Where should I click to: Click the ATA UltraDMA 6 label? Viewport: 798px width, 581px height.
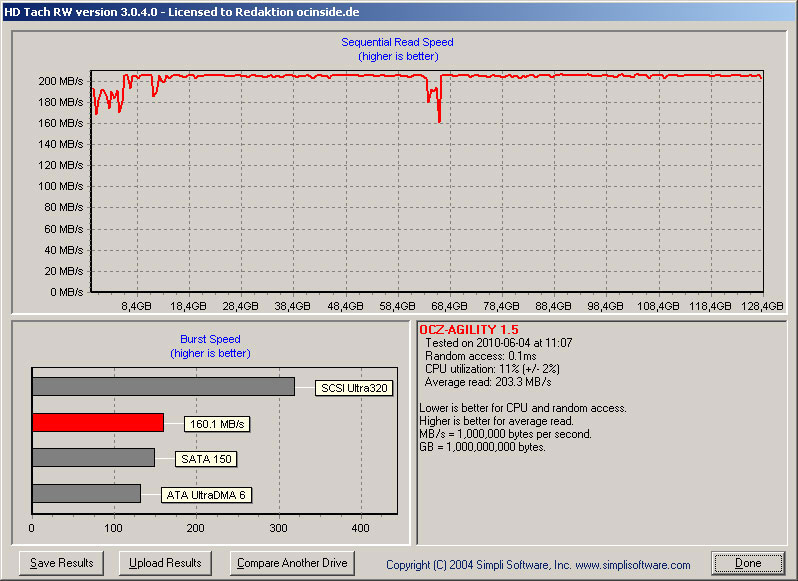(x=206, y=495)
